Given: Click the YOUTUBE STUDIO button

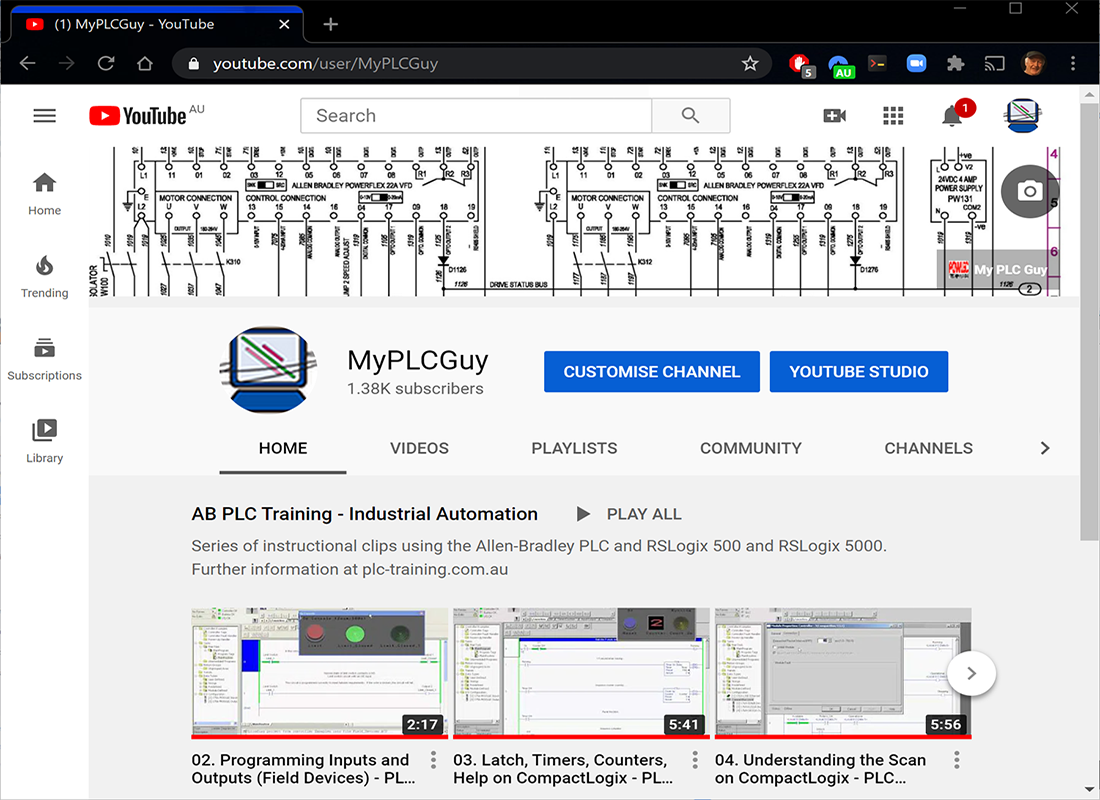Looking at the screenshot, I should 859,372.
